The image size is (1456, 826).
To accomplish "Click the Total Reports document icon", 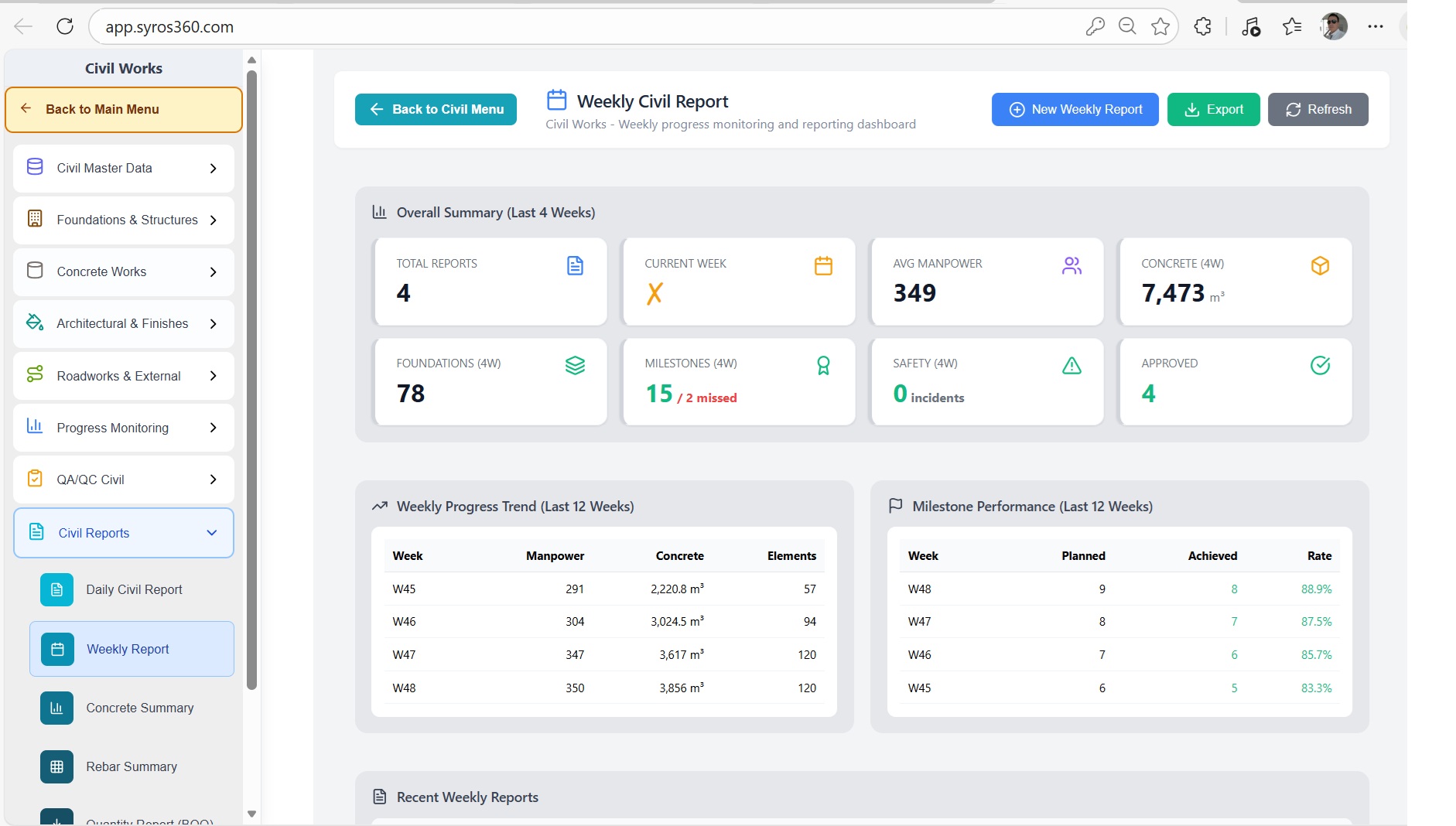I will [575, 266].
